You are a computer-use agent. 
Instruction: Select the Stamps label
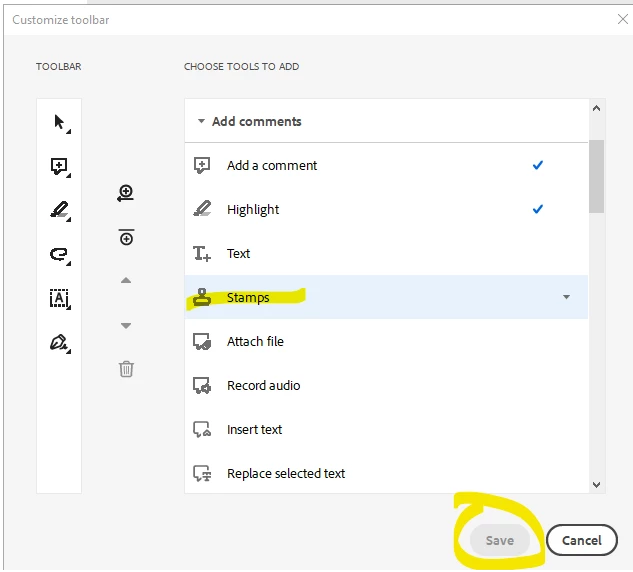coord(248,298)
